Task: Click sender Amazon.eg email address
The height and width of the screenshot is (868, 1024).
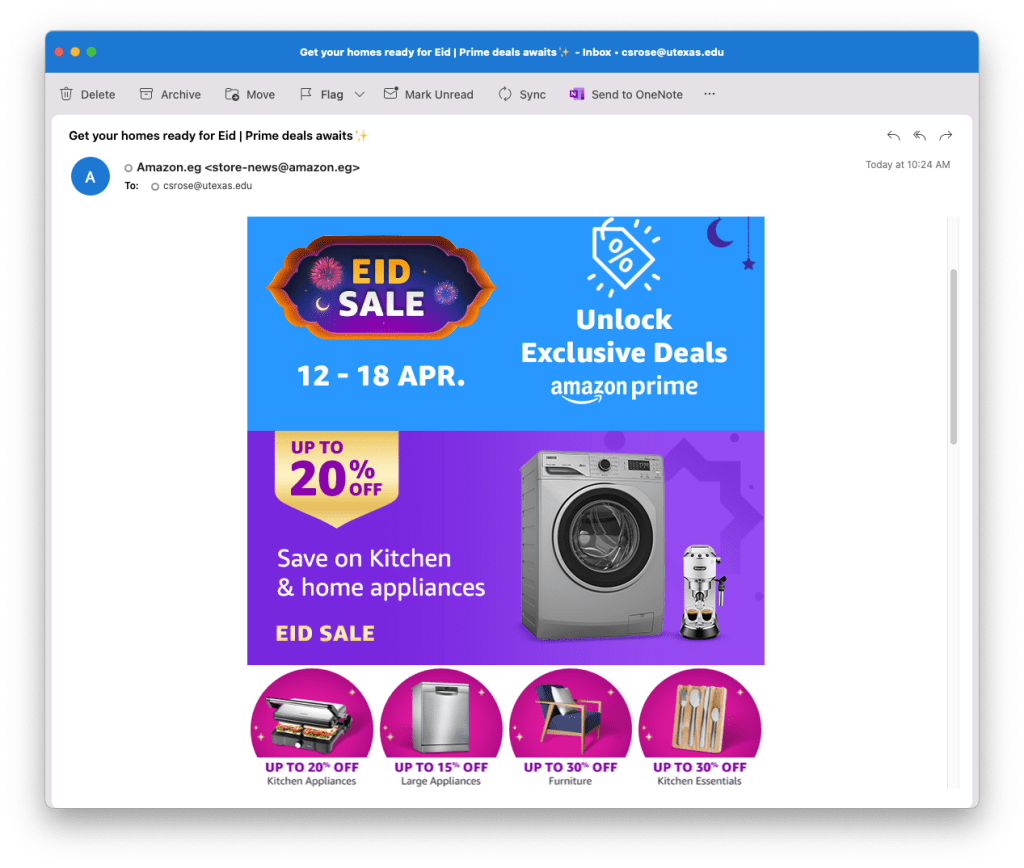Action: (x=248, y=168)
